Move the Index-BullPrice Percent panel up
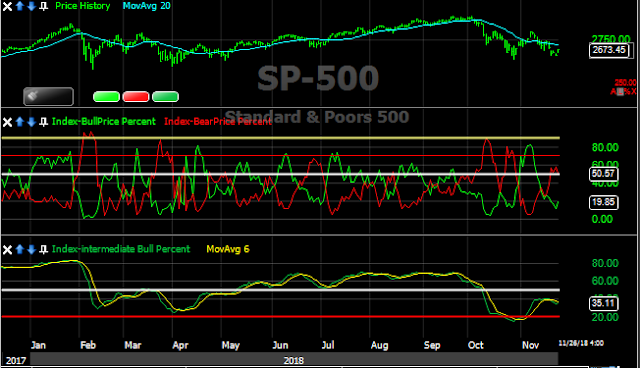 click(x=19, y=122)
